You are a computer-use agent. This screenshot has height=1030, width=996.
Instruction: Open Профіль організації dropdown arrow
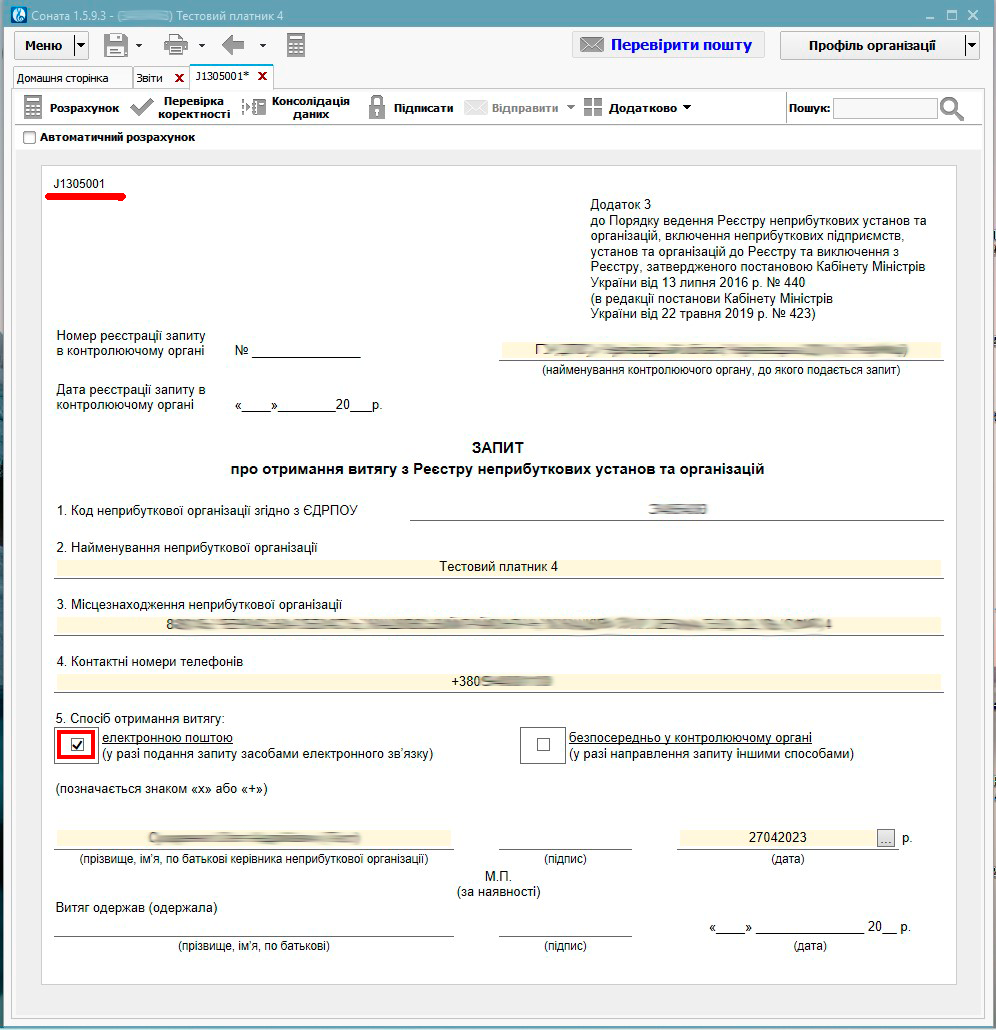pyautogui.click(x=971, y=45)
